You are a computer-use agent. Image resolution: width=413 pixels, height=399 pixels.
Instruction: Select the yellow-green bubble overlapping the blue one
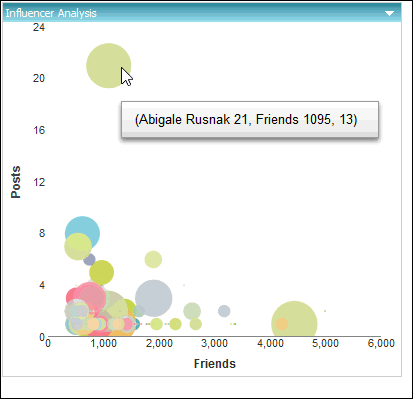pyautogui.click(x=78, y=246)
